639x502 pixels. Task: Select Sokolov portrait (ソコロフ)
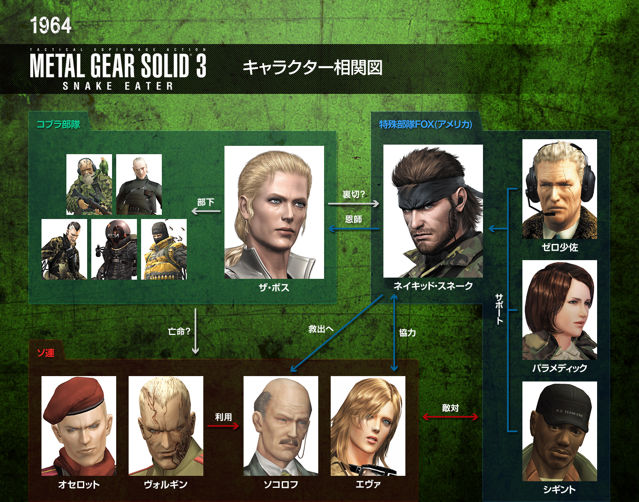tap(281, 426)
